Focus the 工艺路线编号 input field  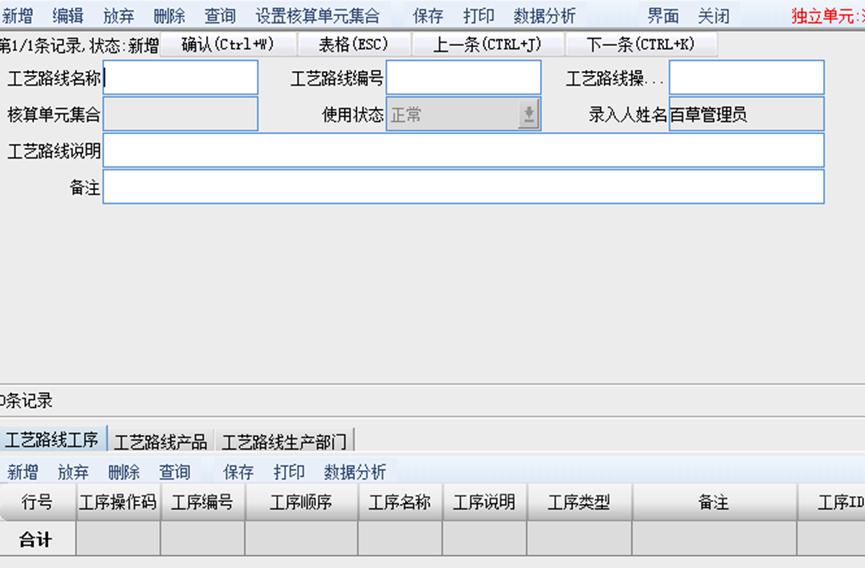tap(463, 78)
